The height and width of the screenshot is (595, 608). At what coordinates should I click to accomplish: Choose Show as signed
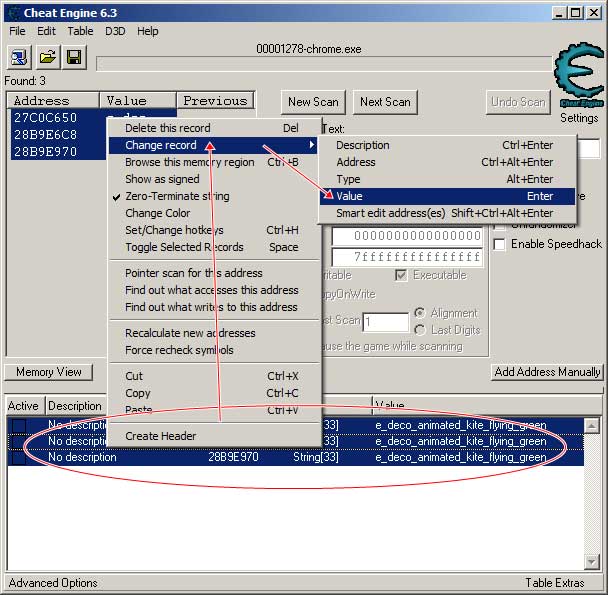click(212, 179)
